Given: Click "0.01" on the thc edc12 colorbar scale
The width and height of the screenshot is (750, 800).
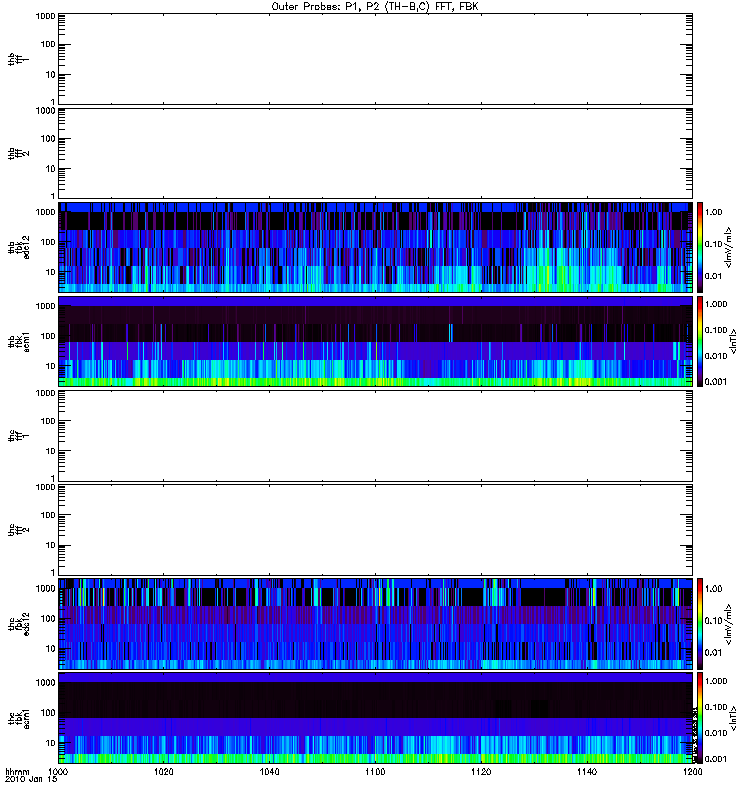Looking at the screenshot, I should click(x=714, y=653).
